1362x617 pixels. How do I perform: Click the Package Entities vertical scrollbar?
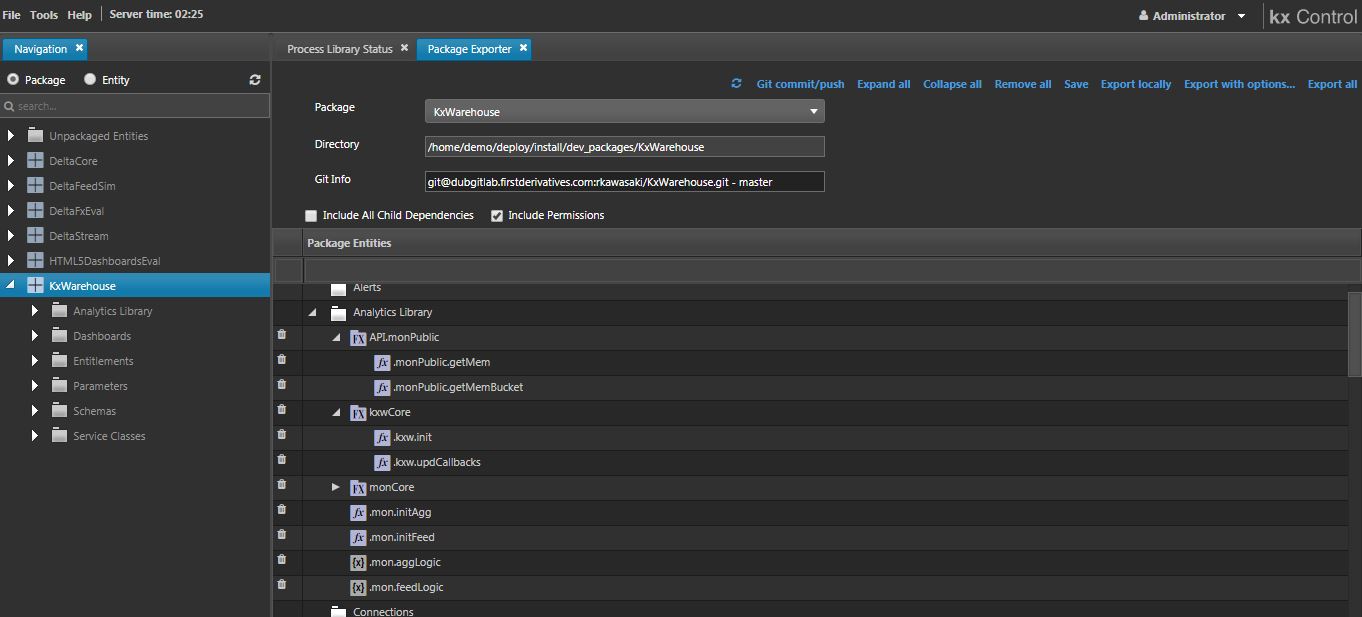click(x=1355, y=335)
